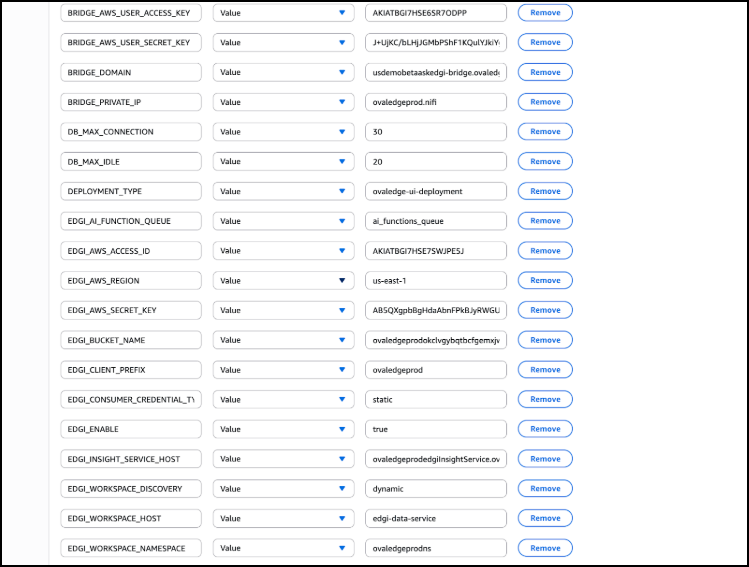Select the BRIDGE_AWS_USER_SECRET_KEY key name field
The image size is (749, 567).
point(131,43)
